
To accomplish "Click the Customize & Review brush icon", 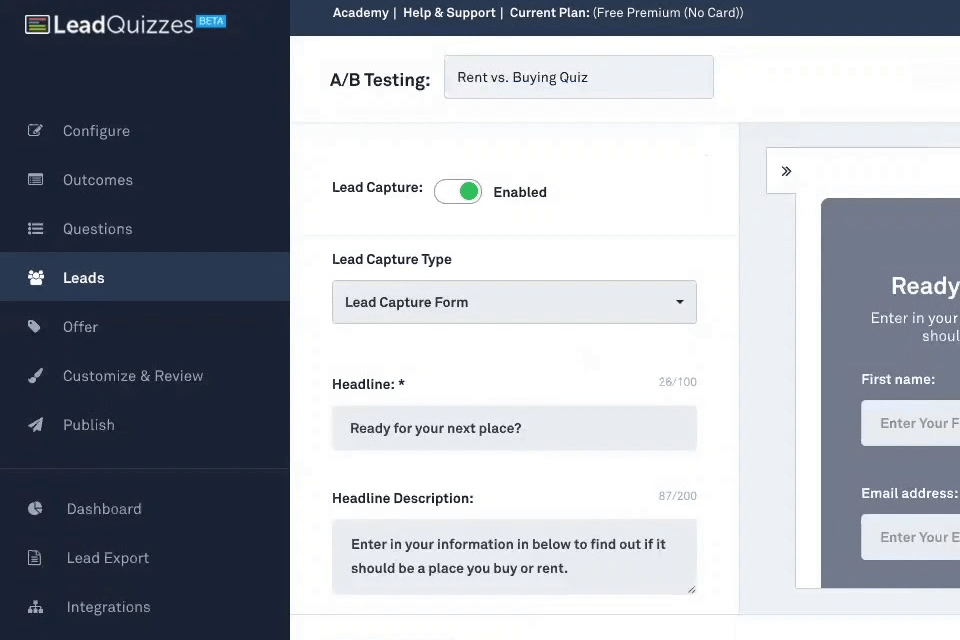I will [36, 376].
